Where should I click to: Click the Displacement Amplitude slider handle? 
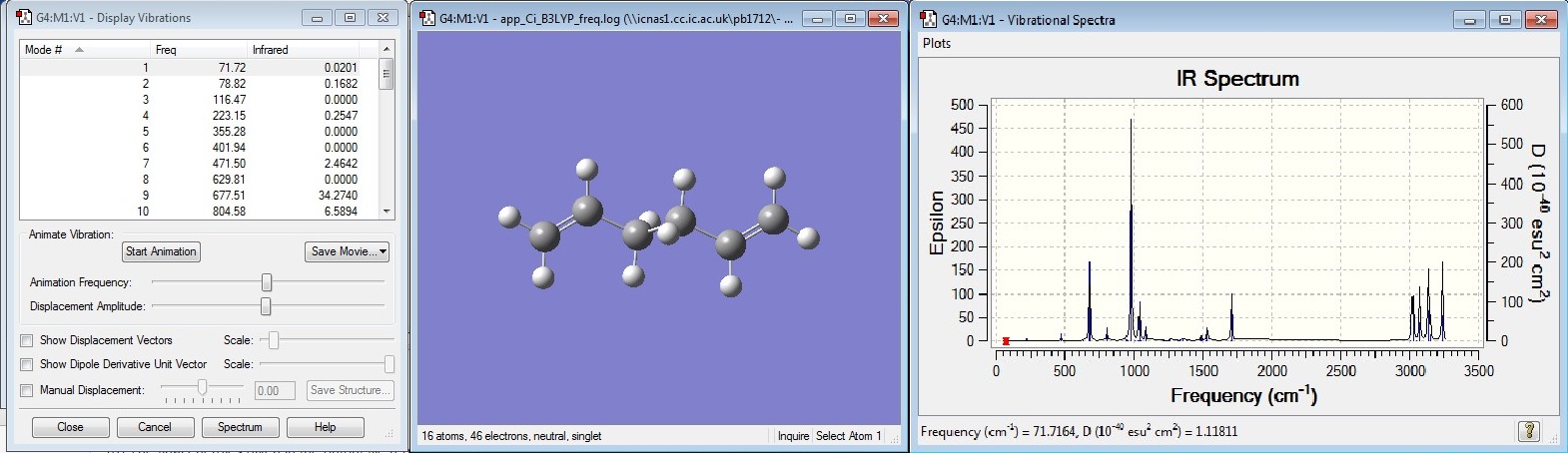266,306
